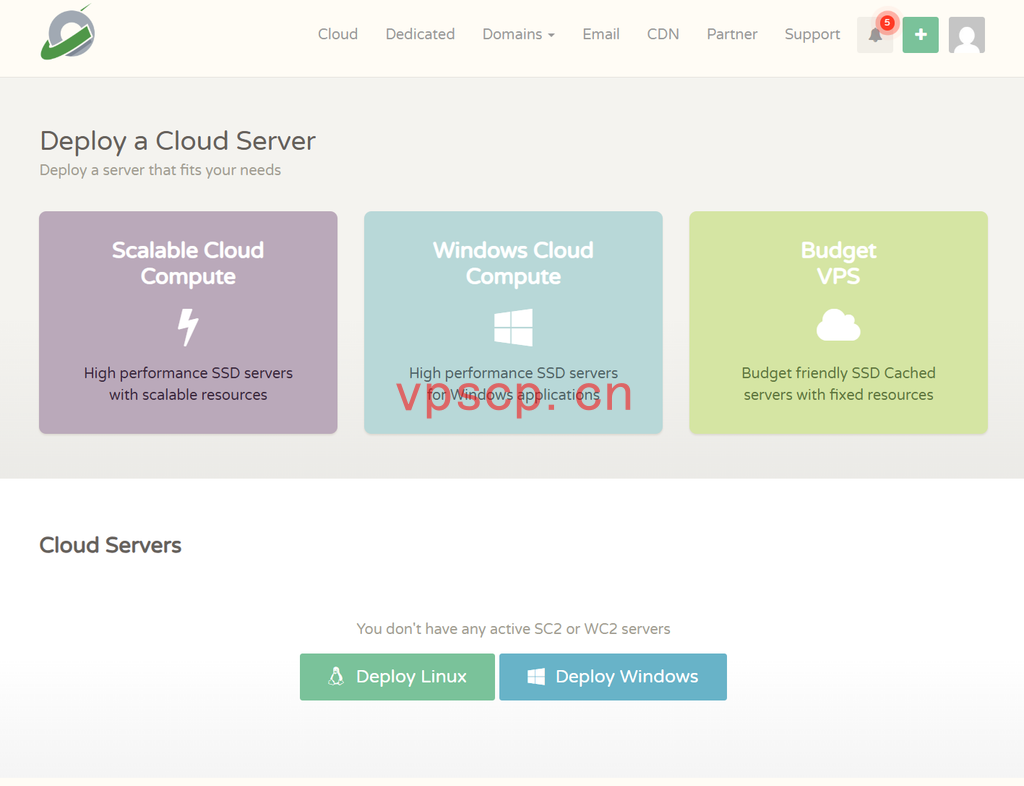The height and width of the screenshot is (786, 1024).
Task: Open the Cloud menu item
Action: 338,34
